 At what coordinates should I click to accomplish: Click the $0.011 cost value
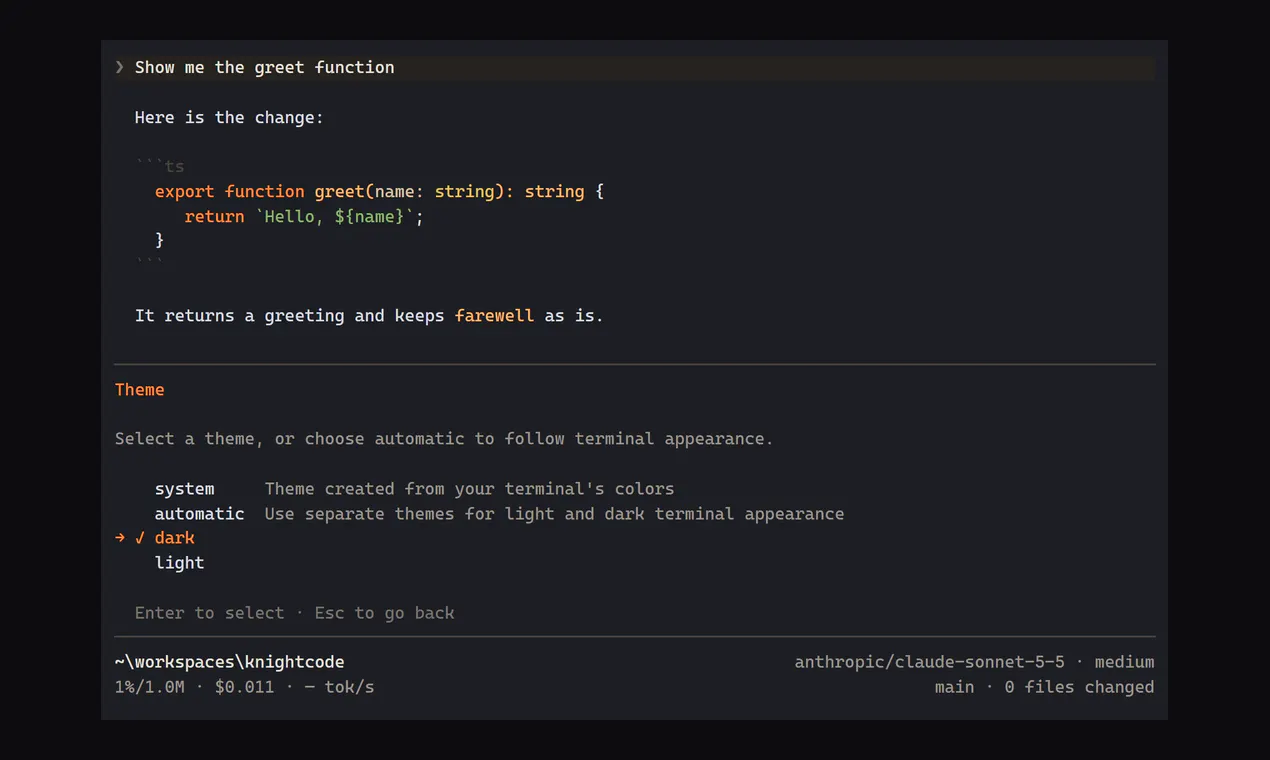click(x=244, y=687)
